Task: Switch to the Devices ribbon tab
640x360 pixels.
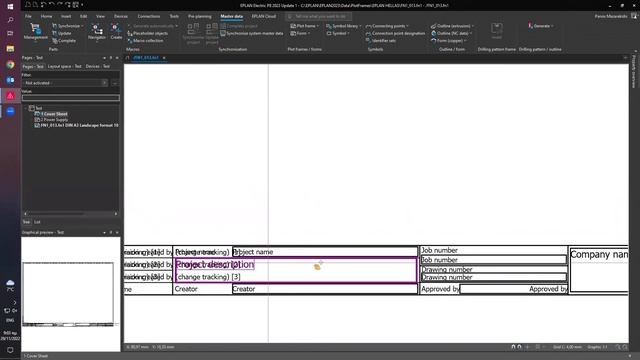Action: click(120, 16)
